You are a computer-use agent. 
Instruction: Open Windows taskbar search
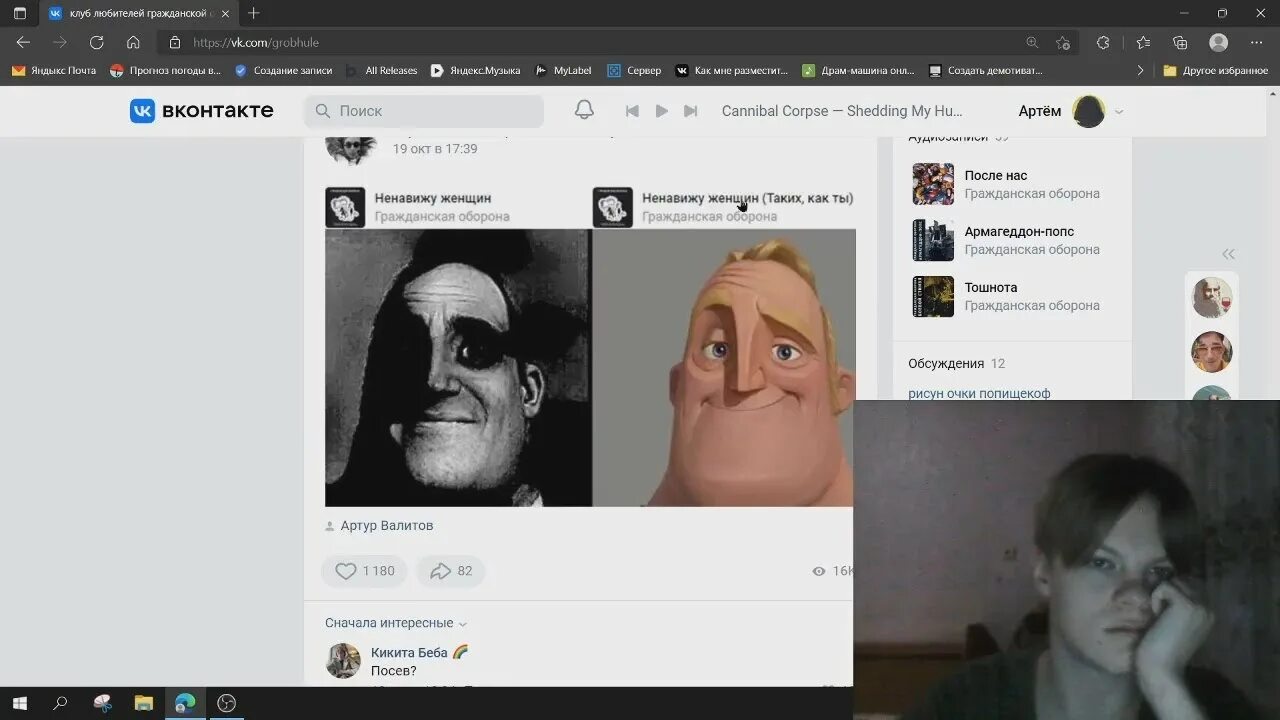pyautogui.click(x=60, y=703)
